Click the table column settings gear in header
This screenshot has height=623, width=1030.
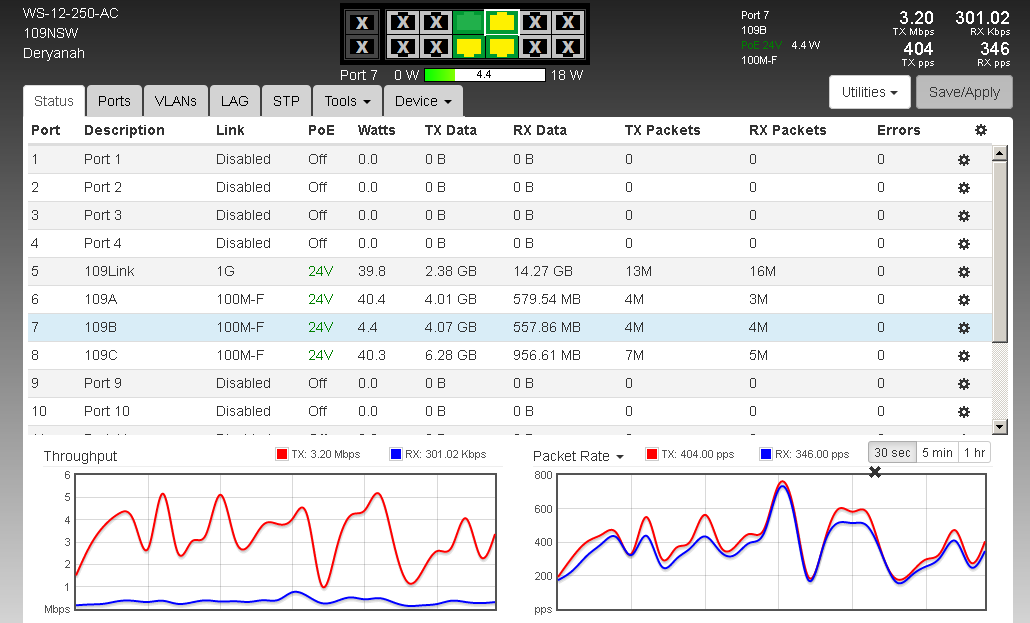[x=980, y=130]
